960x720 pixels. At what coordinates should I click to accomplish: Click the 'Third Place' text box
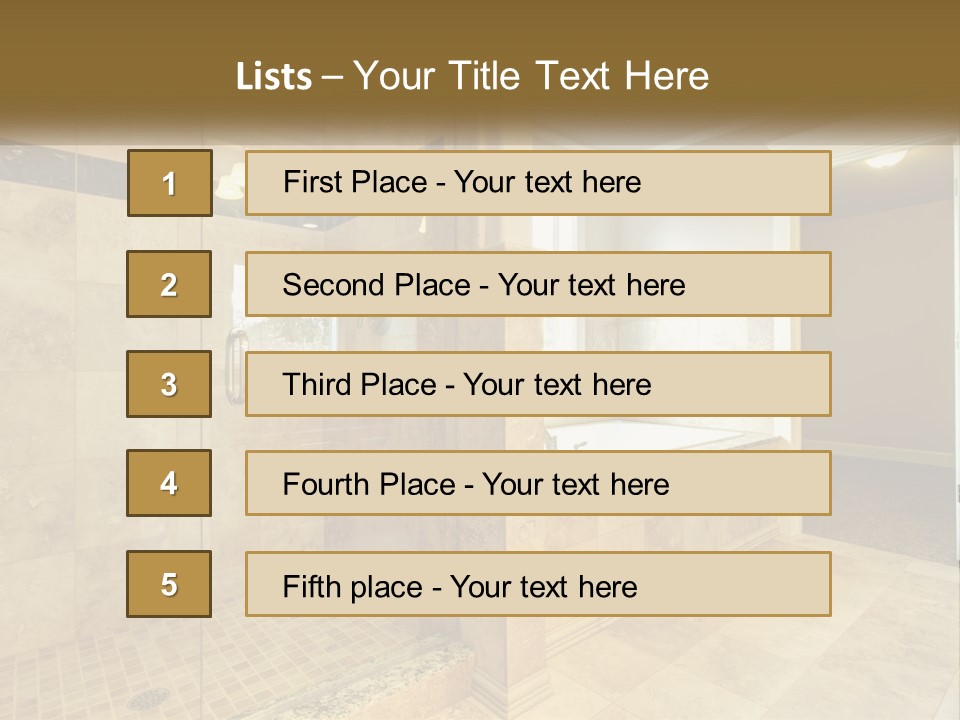pyautogui.click(x=538, y=384)
